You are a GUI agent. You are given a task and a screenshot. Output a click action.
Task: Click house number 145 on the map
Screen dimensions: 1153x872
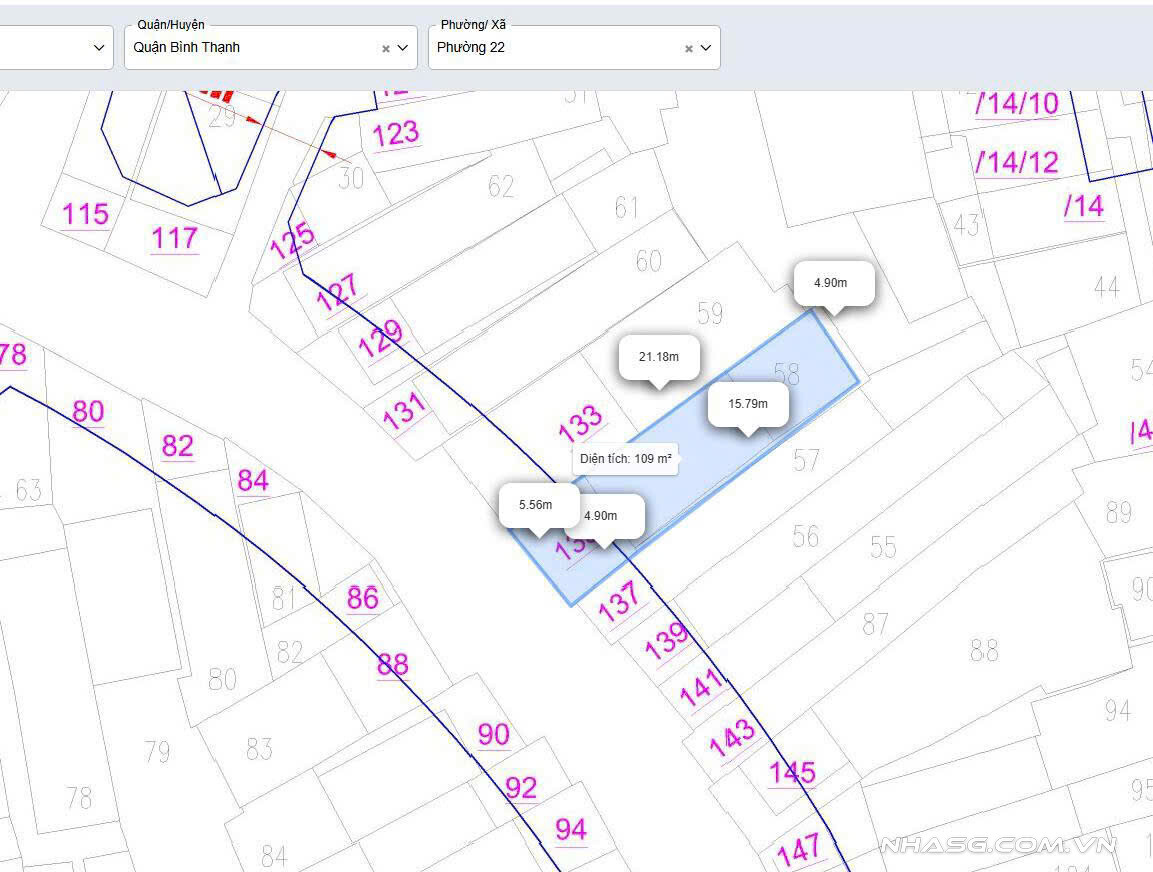point(792,773)
